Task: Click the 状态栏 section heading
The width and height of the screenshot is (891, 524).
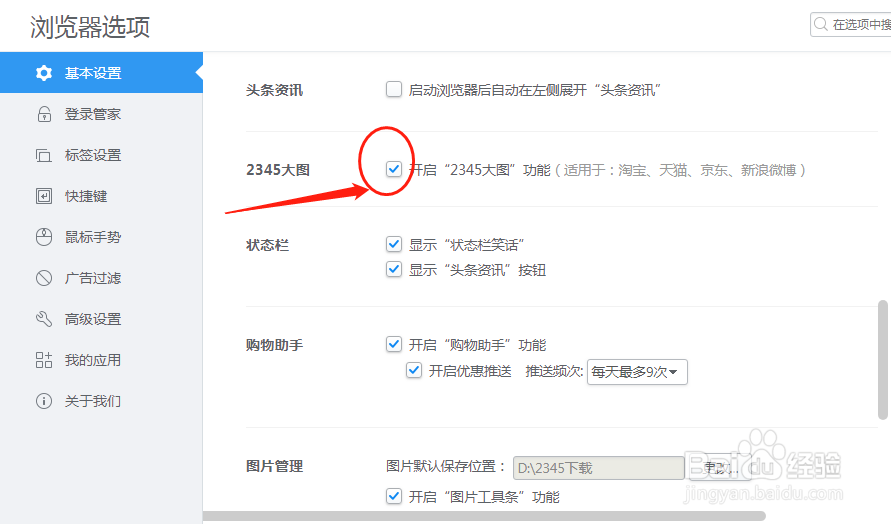Action: tap(267, 245)
